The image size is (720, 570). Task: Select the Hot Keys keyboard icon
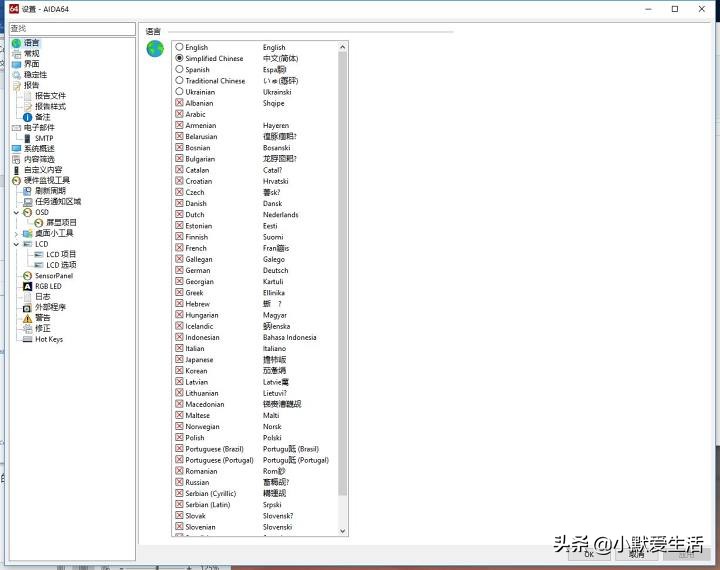[28, 339]
